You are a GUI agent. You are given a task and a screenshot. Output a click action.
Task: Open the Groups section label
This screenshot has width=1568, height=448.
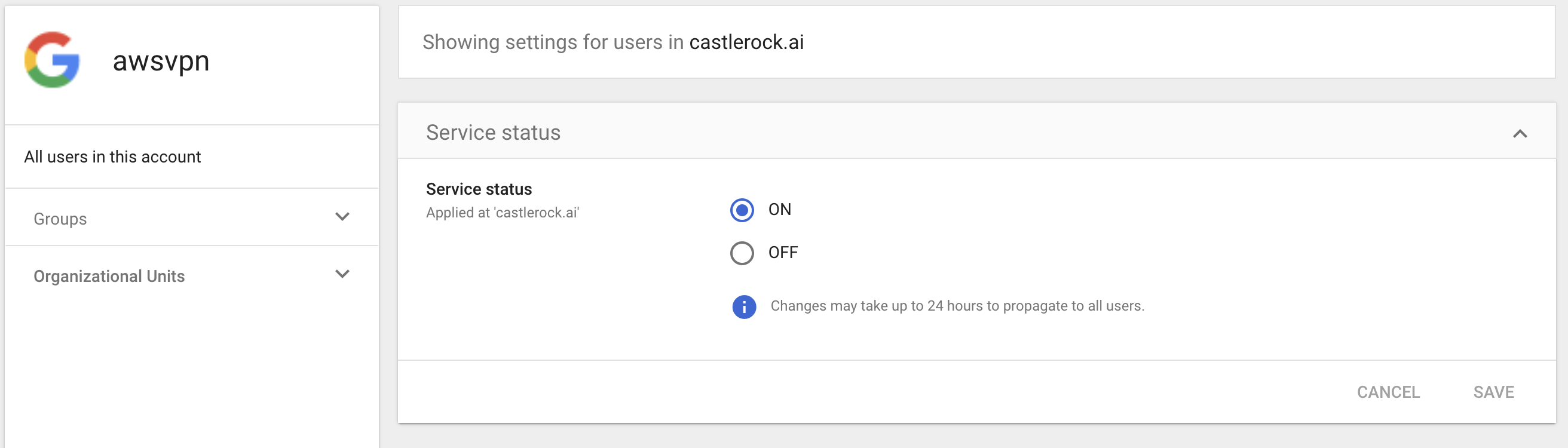pos(60,219)
